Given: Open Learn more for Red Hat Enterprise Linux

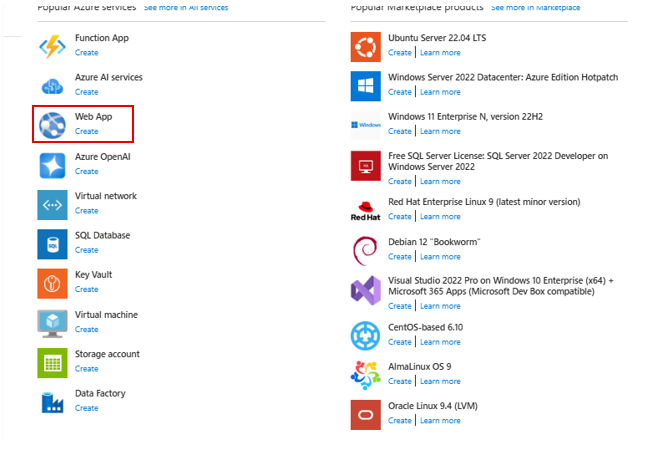Looking at the screenshot, I should coord(440,217).
